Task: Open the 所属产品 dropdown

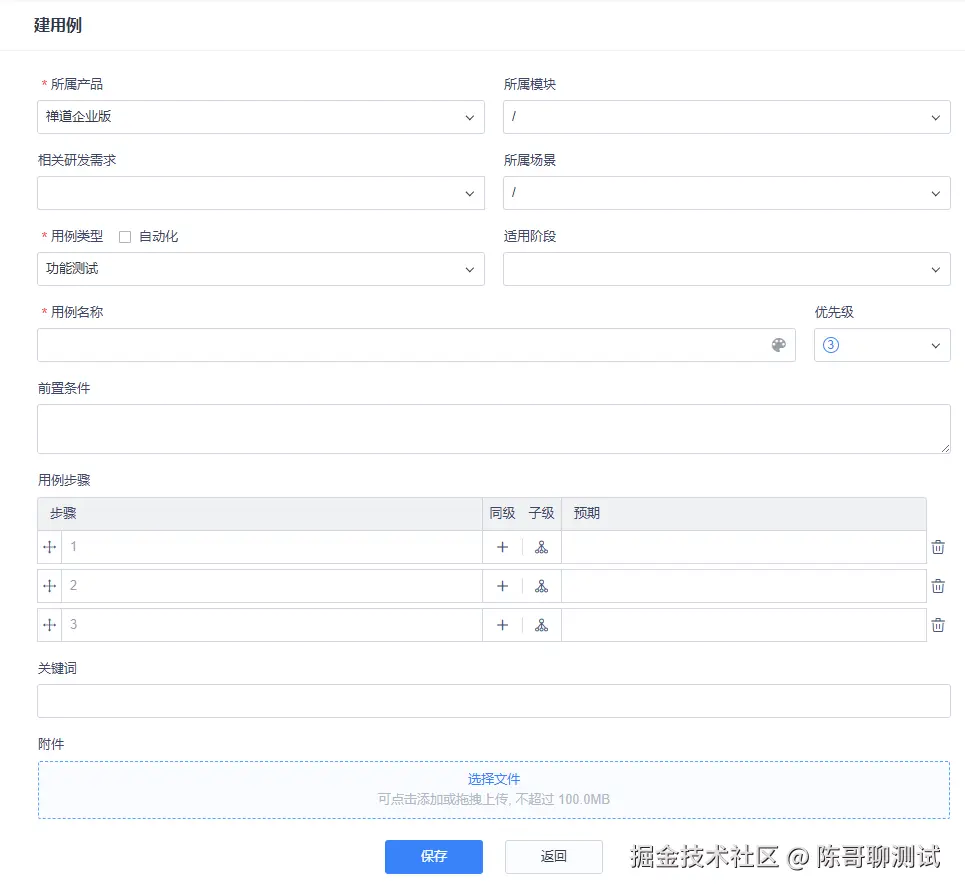Action: coord(469,117)
